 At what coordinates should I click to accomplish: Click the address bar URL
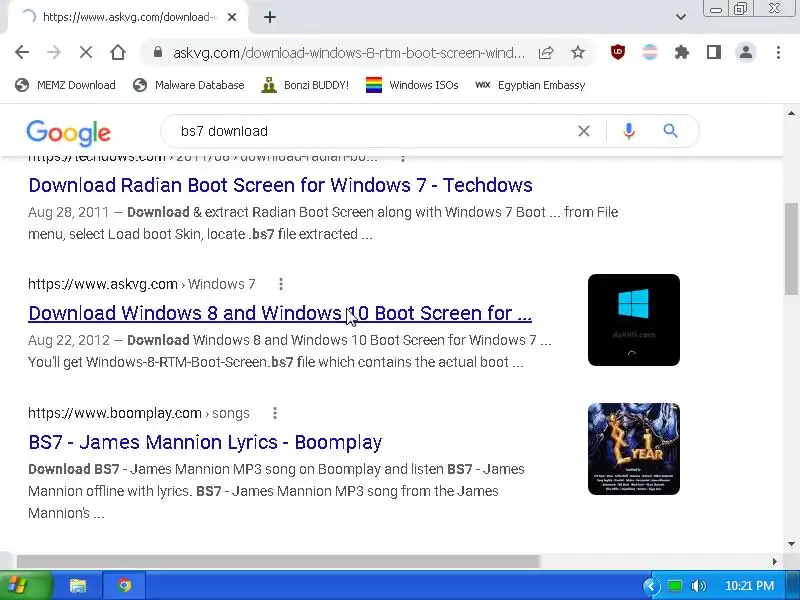coord(348,53)
